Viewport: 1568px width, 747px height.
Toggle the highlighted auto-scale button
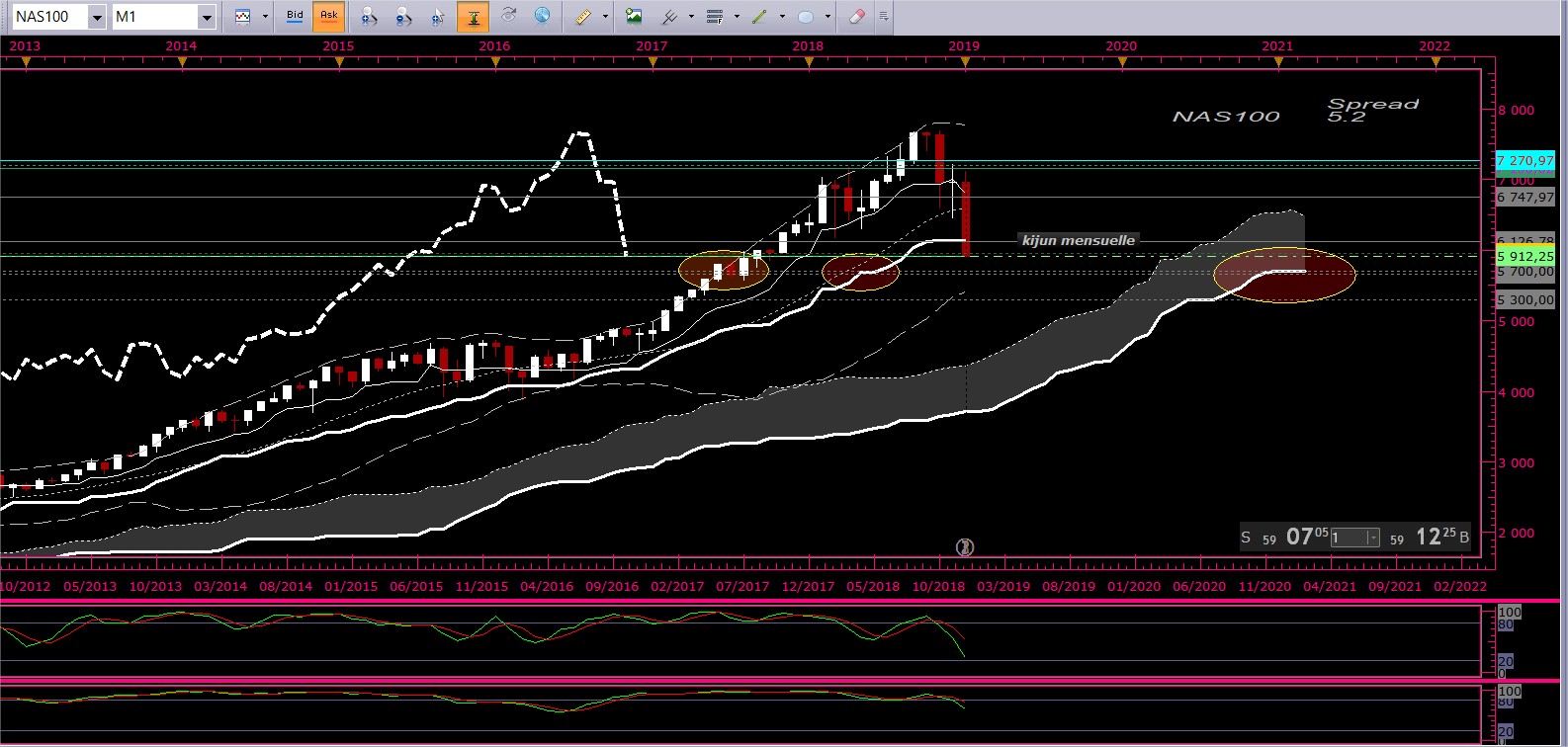[474, 17]
